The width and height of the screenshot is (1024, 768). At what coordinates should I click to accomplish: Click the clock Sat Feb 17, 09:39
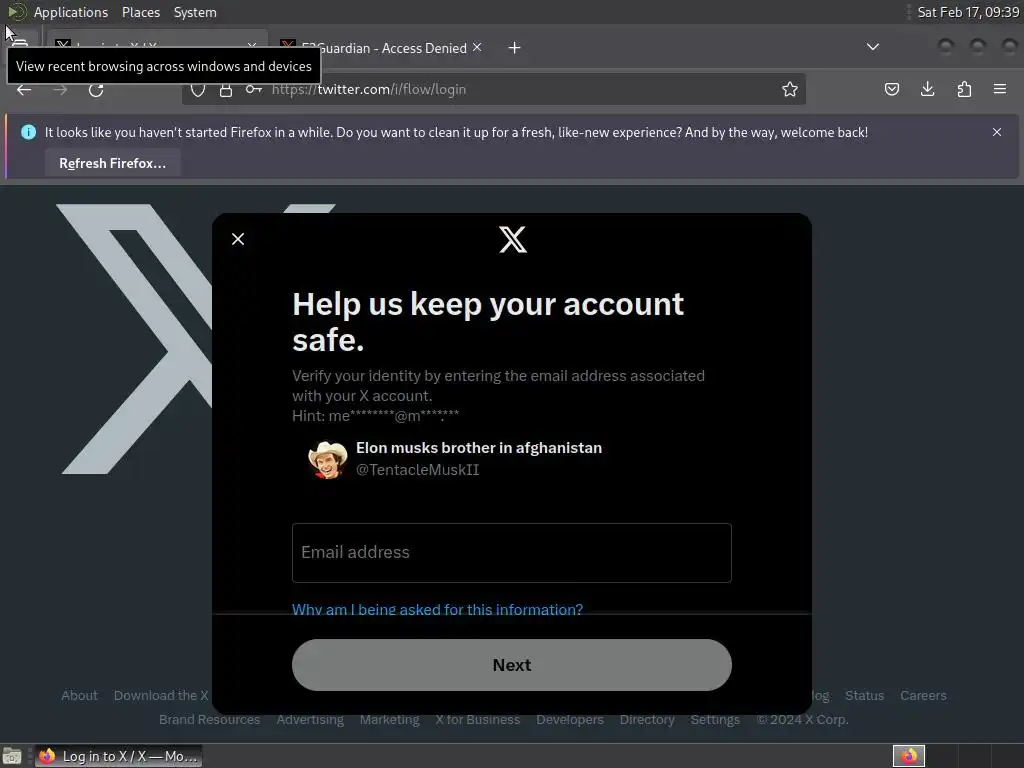tap(968, 12)
